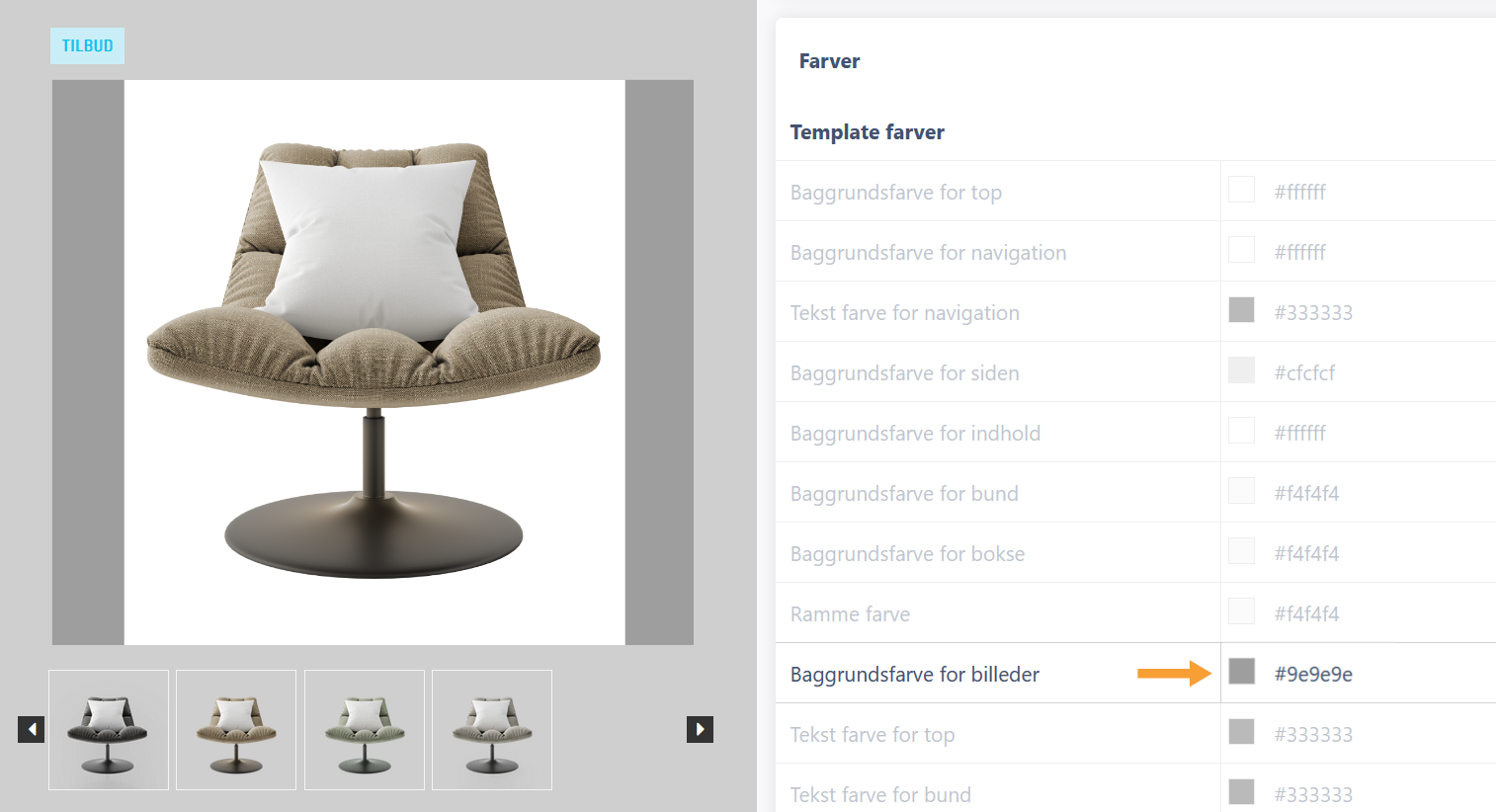Select the black chair thumbnail
This screenshot has height=812, width=1496.
pos(109,730)
